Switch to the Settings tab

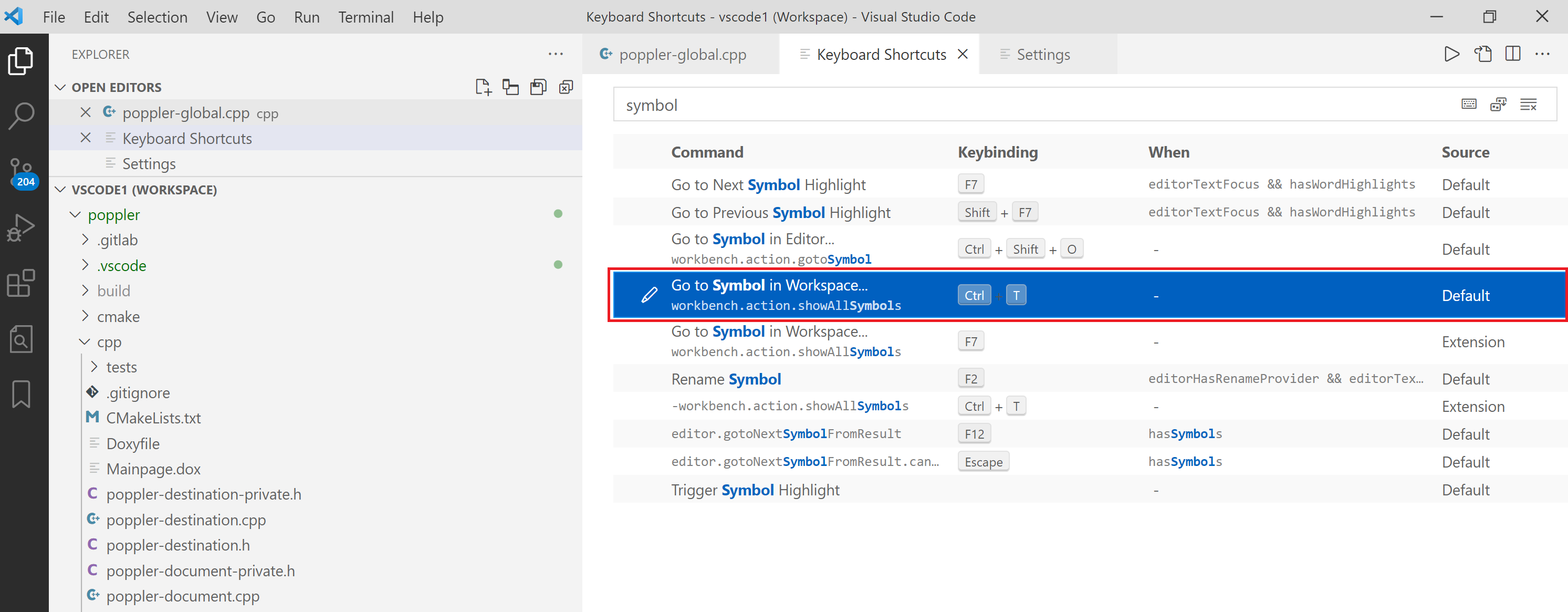[1043, 54]
